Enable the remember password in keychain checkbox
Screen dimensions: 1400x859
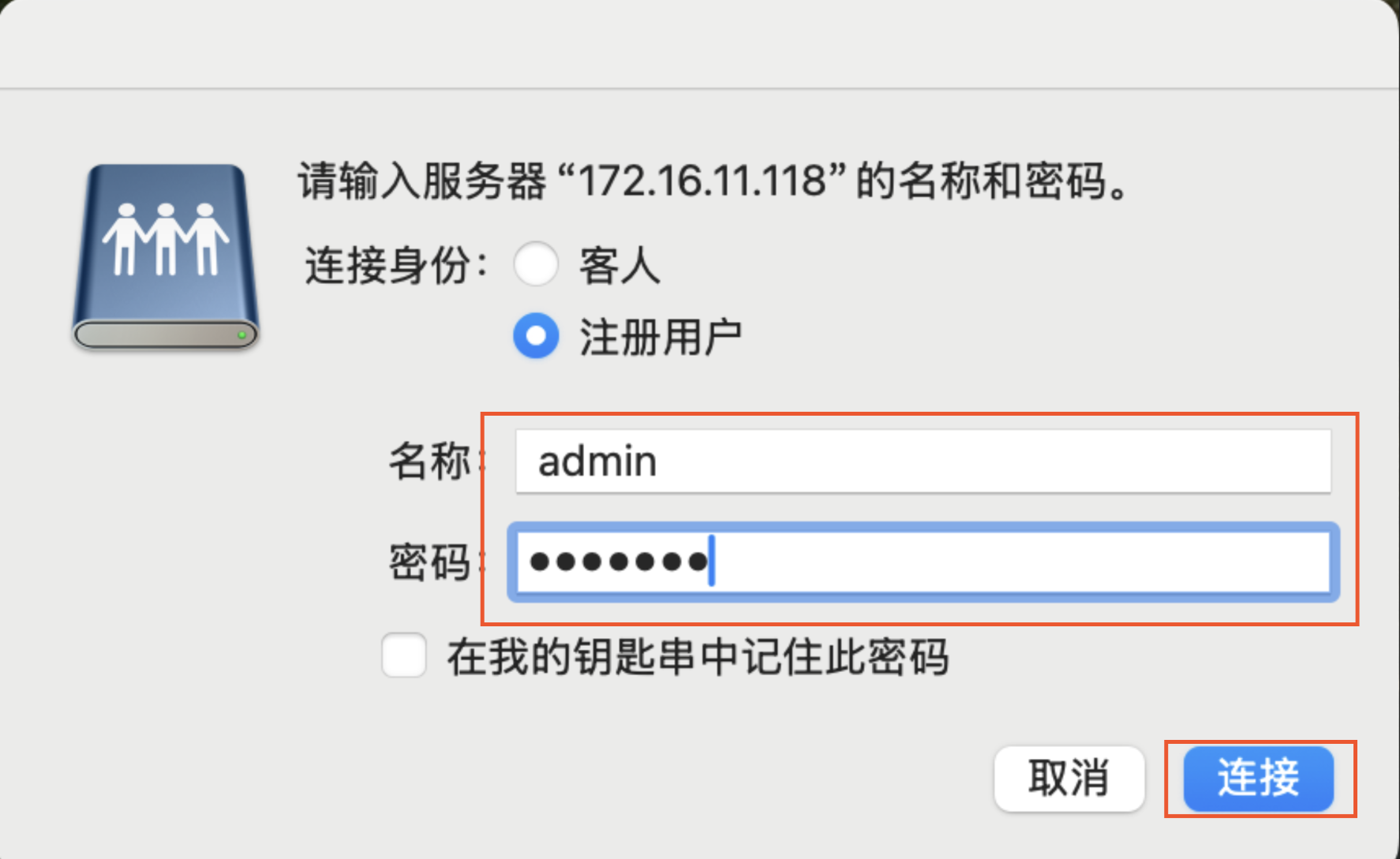[404, 655]
